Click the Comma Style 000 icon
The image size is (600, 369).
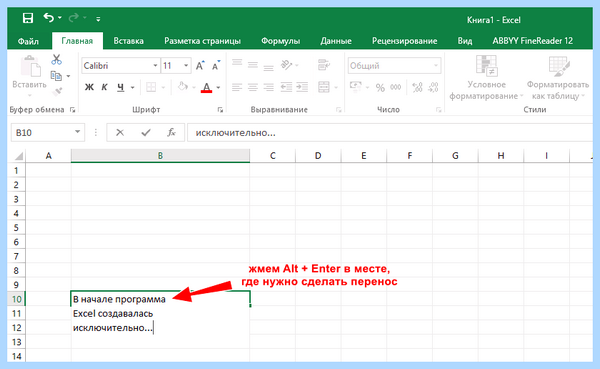pos(396,87)
